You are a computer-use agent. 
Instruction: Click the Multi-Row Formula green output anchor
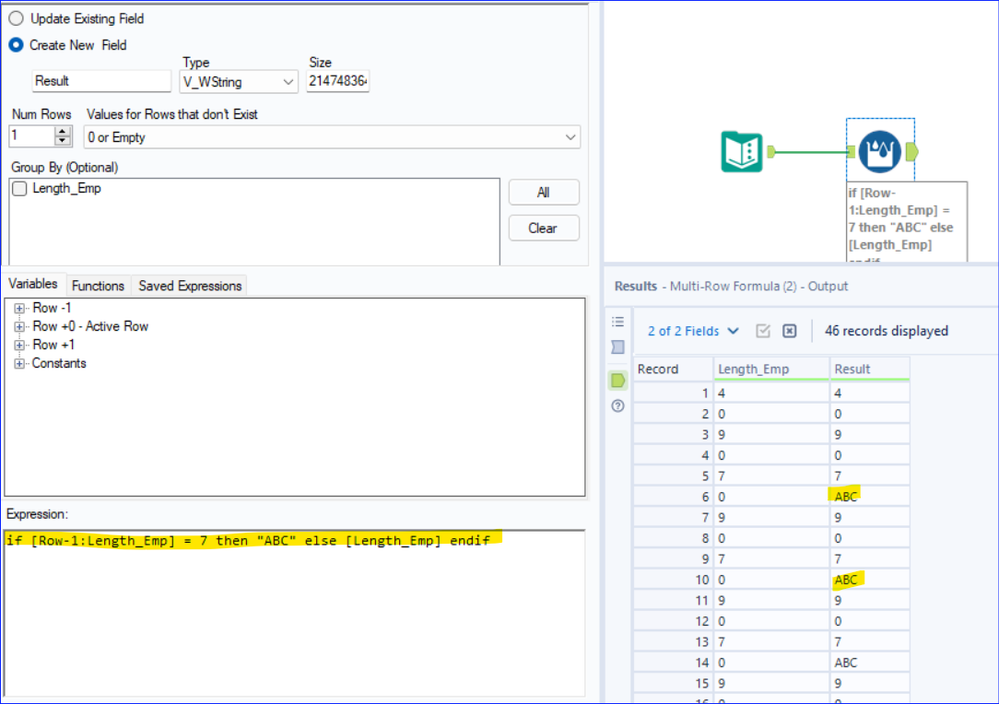tap(912, 152)
